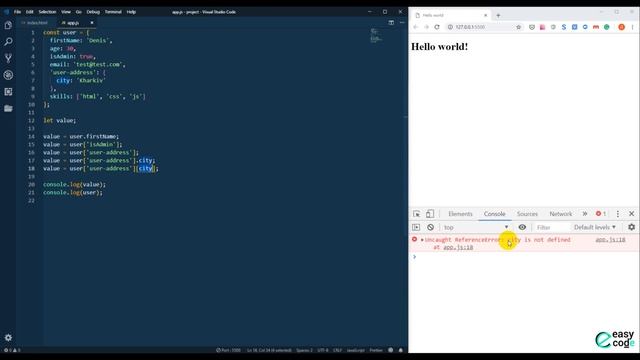Activate the DevTools inspect element tool
The width and height of the screenshot is (640, 360).
pos(416,214)
